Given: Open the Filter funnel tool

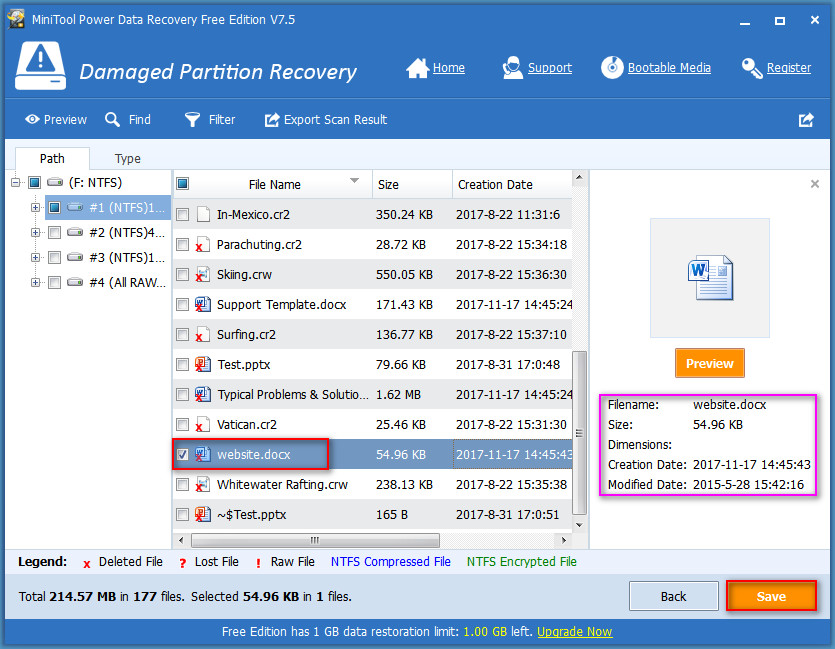Looking at the screenshot, I should coord(209,120).
